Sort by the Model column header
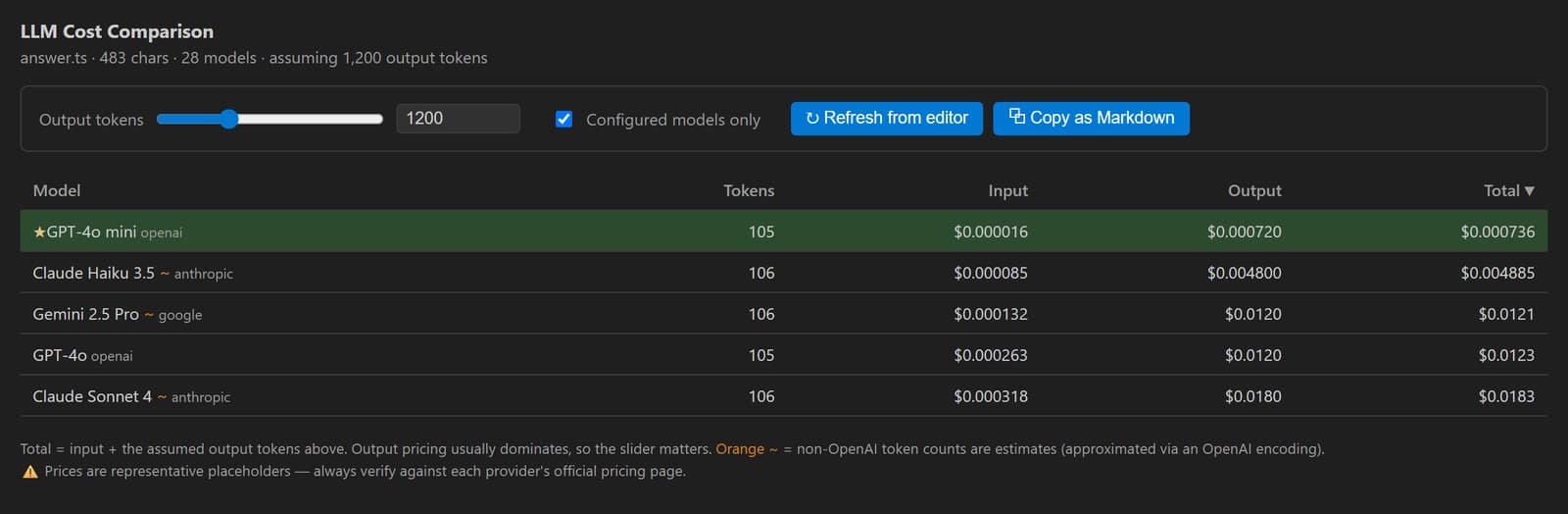 [x=57, y=190]
